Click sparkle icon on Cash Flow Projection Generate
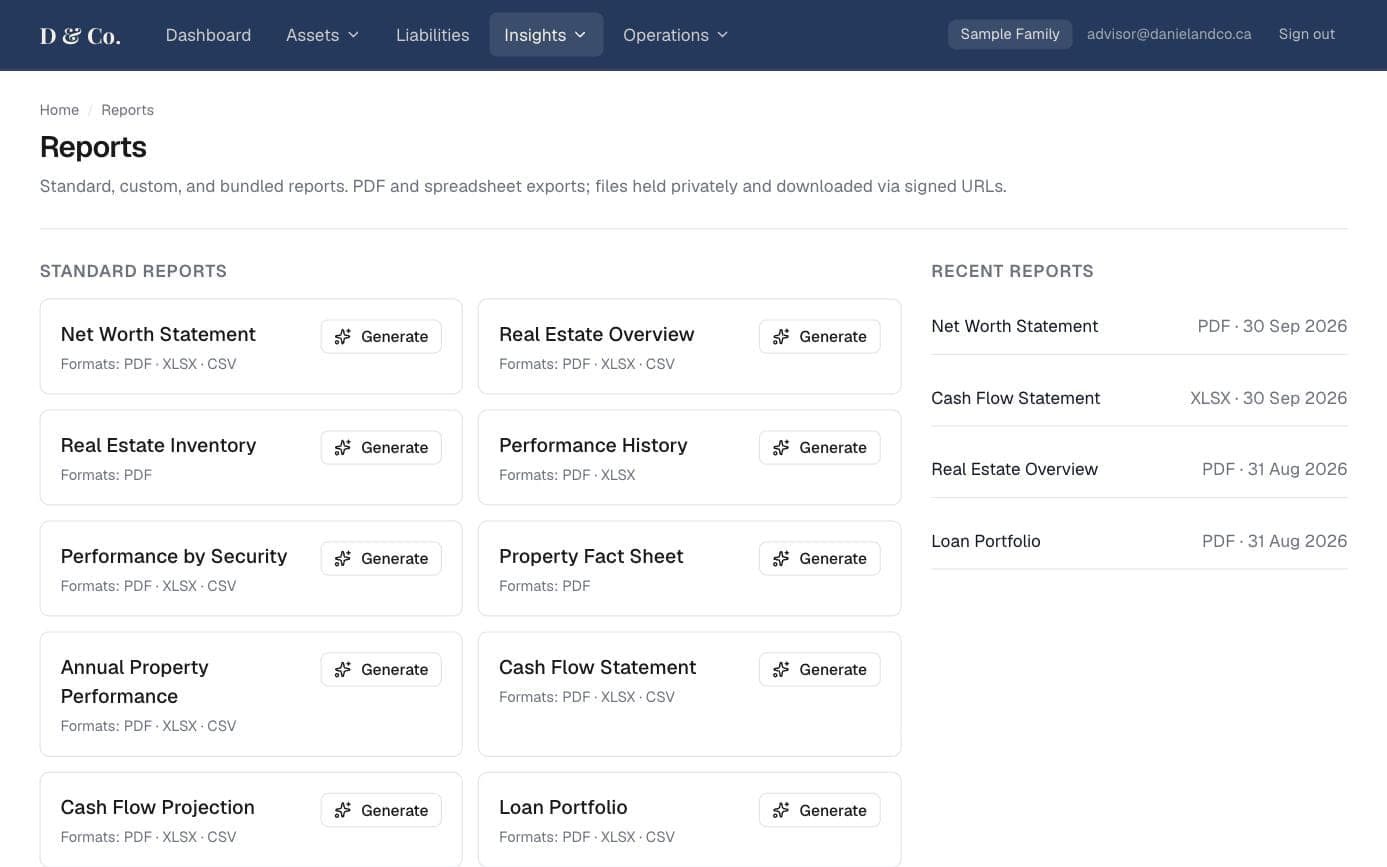The height and width of the screenshot is (867, 1387). [x=343, y=811]
